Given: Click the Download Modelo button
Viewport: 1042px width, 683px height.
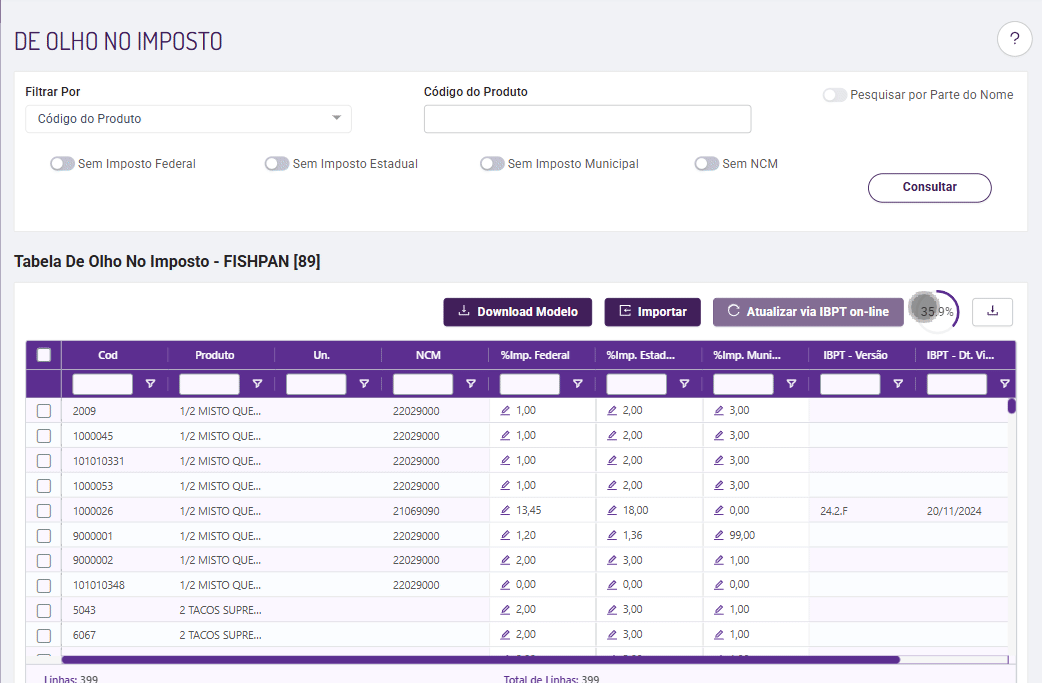Looking at the screenshot, I should [517, 312].
